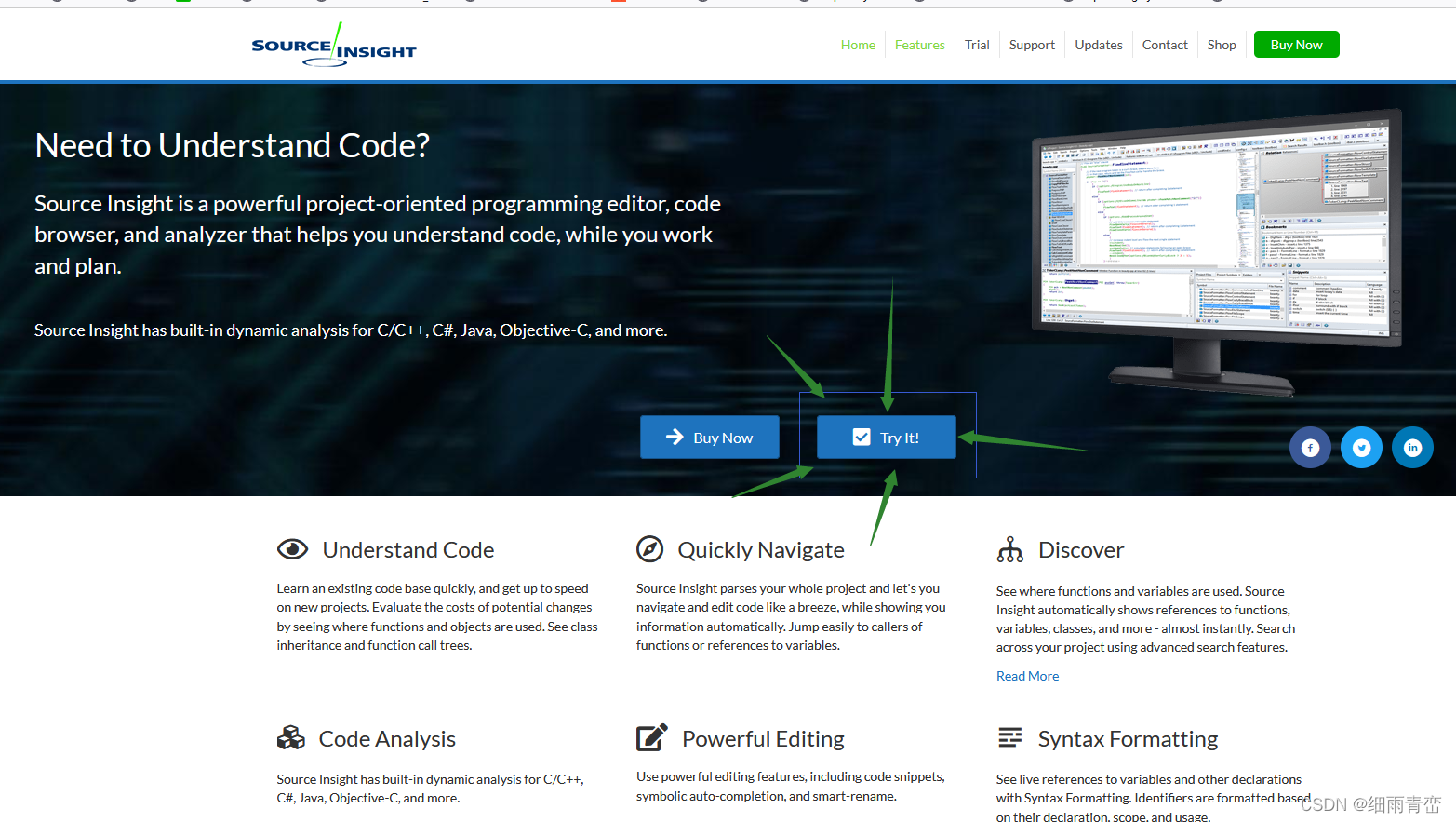Open the Features menu item
1456x822 pixels.
(920, 45)
